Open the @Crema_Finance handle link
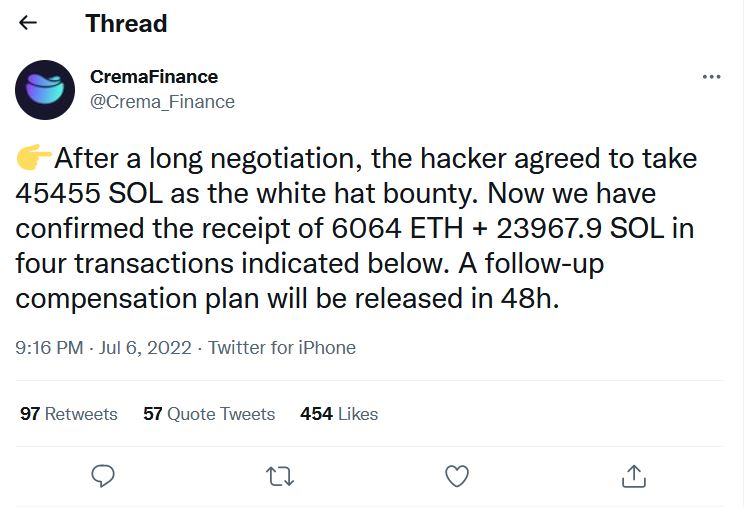 point(162,101)
